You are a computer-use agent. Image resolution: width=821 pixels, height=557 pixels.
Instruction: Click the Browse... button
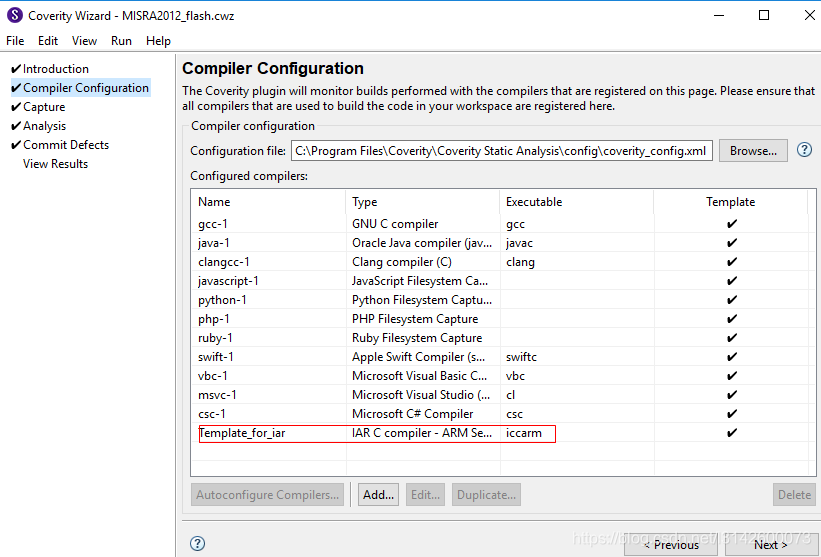click(753, 151)
